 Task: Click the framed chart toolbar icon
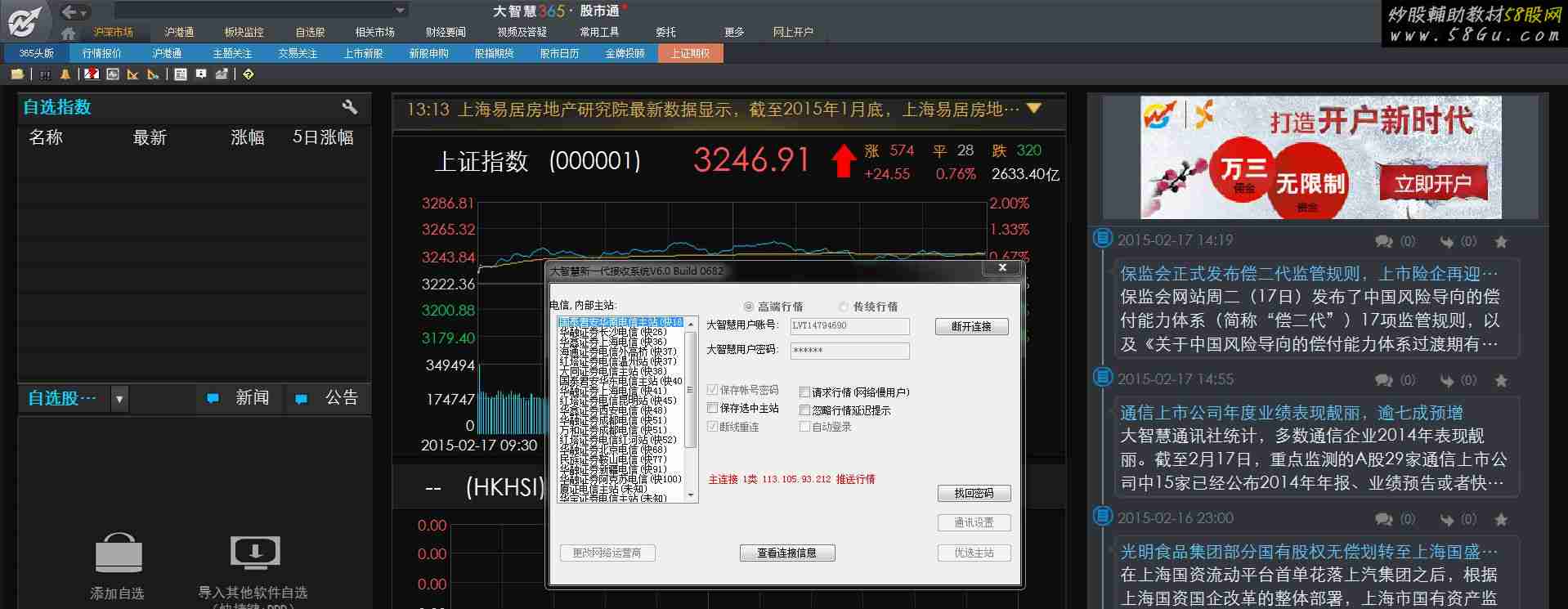pos(113,74)
